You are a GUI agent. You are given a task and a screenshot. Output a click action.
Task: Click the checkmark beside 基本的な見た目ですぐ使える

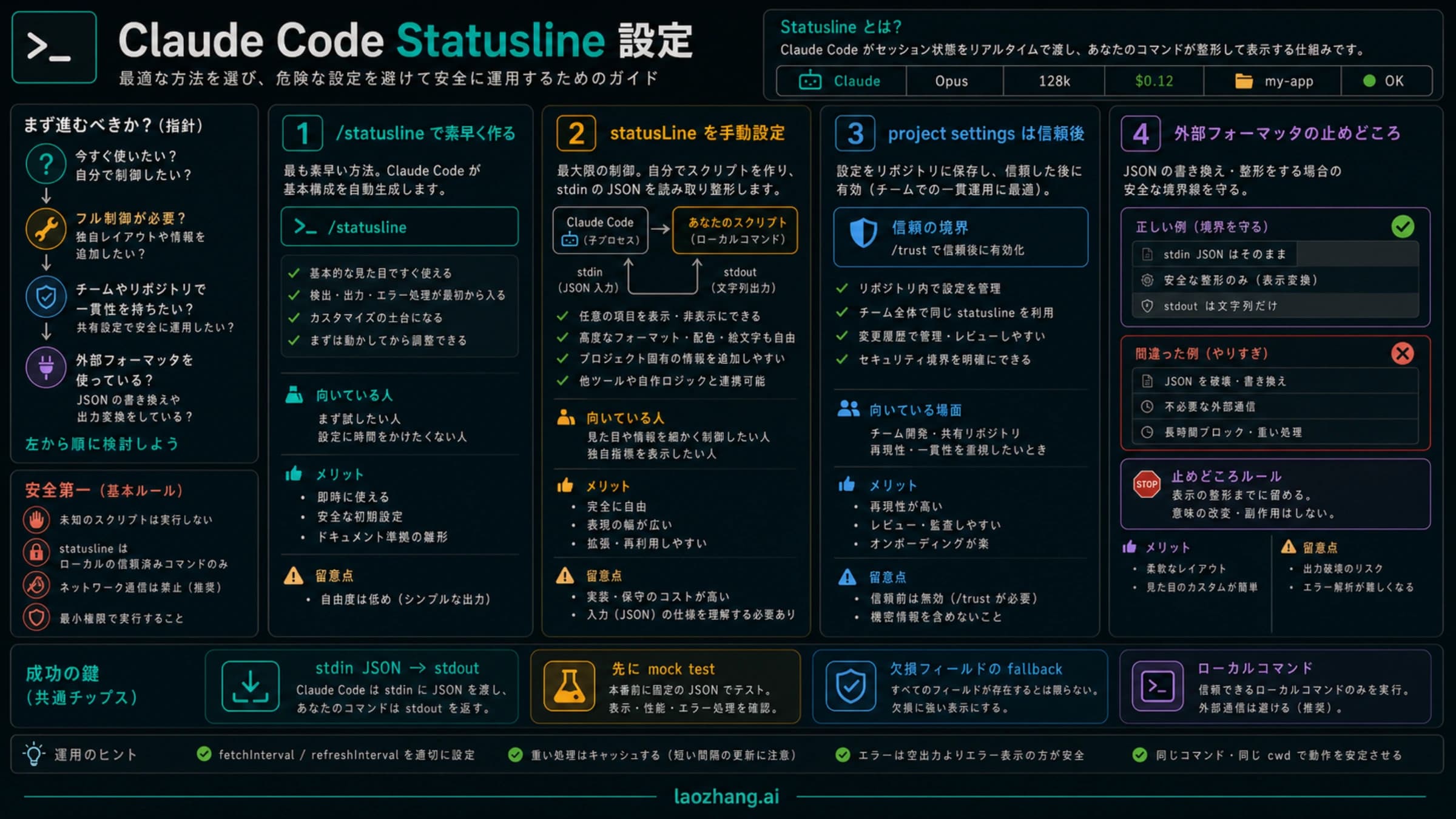[294, 273]
